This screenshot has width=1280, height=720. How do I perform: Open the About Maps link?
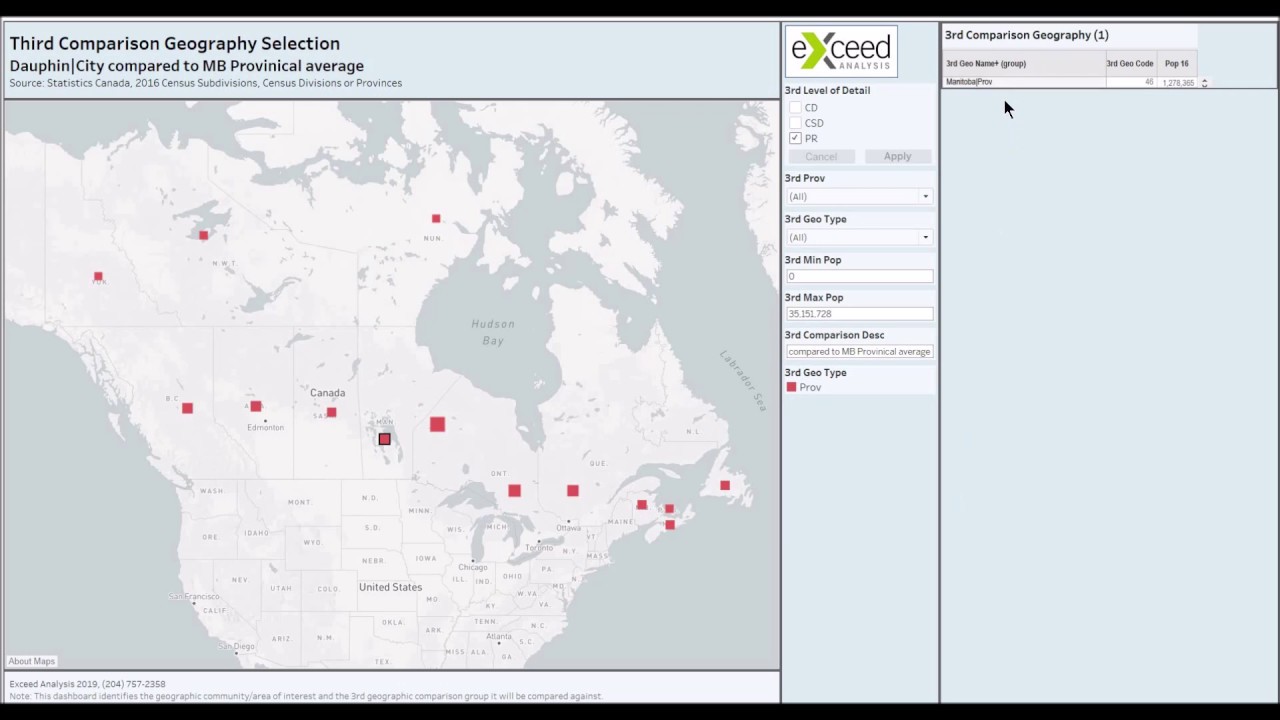(x=32, y=661)
